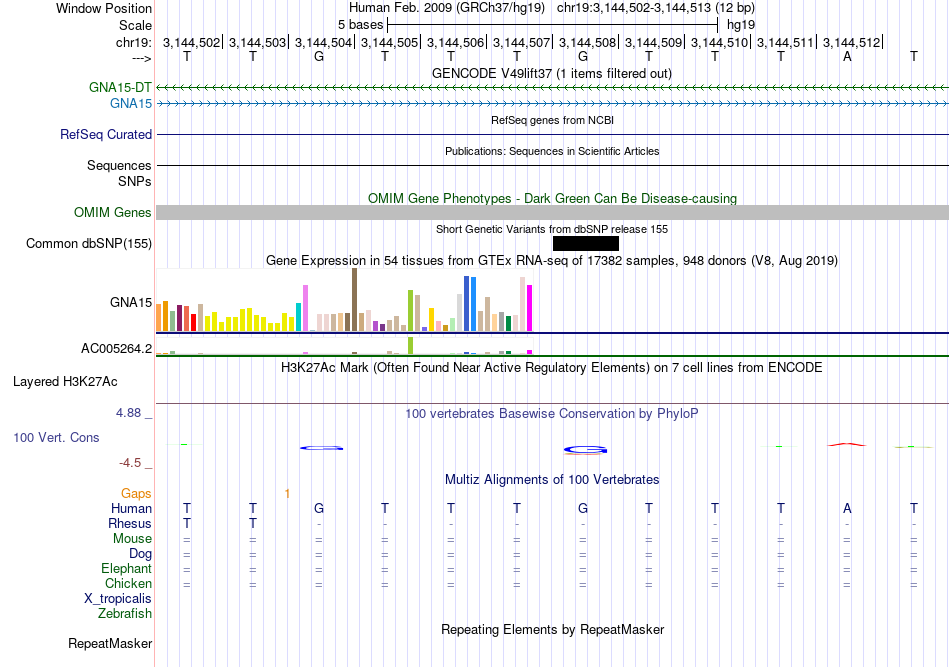Click the 100 Vert. Cons label
This screenshot has height=667, width=950.
[x=56, y=437]
